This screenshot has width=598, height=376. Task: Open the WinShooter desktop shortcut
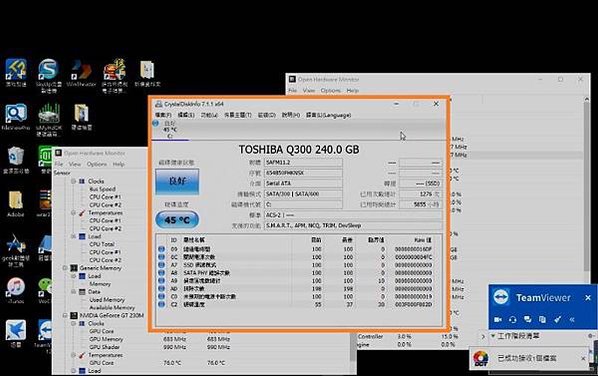pos(81,73)
